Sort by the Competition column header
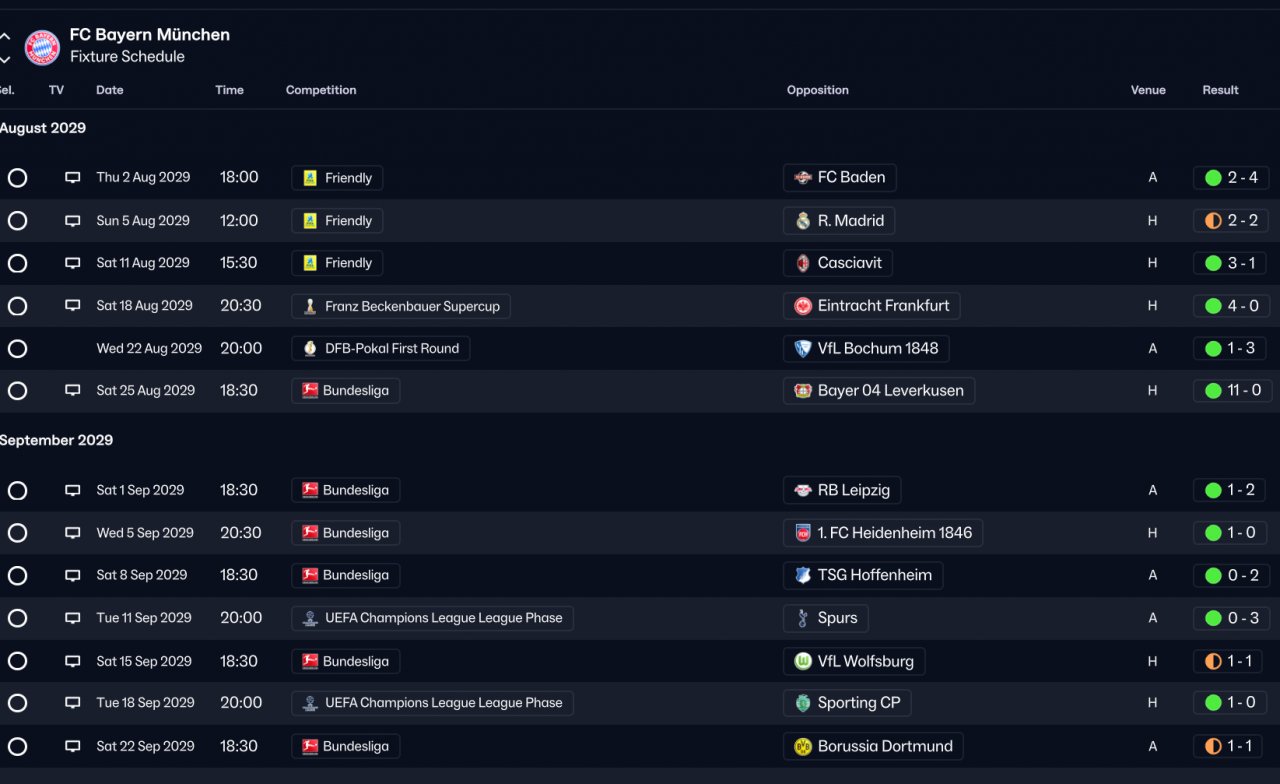1280x784 pixels. 321,90
